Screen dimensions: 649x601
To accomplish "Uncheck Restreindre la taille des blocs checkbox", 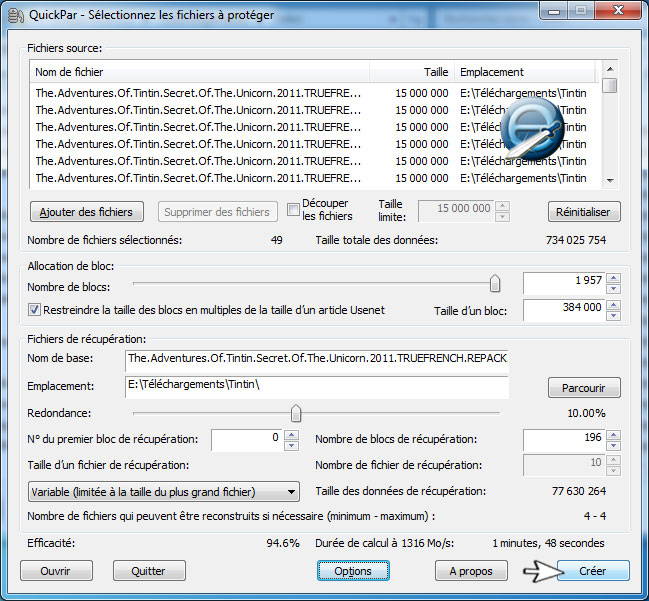I will [34, 310].
